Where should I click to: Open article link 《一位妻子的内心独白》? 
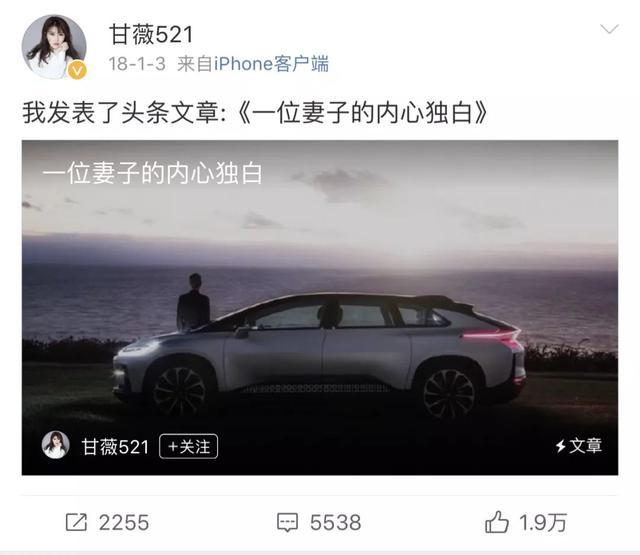click(x=361, y=112)
